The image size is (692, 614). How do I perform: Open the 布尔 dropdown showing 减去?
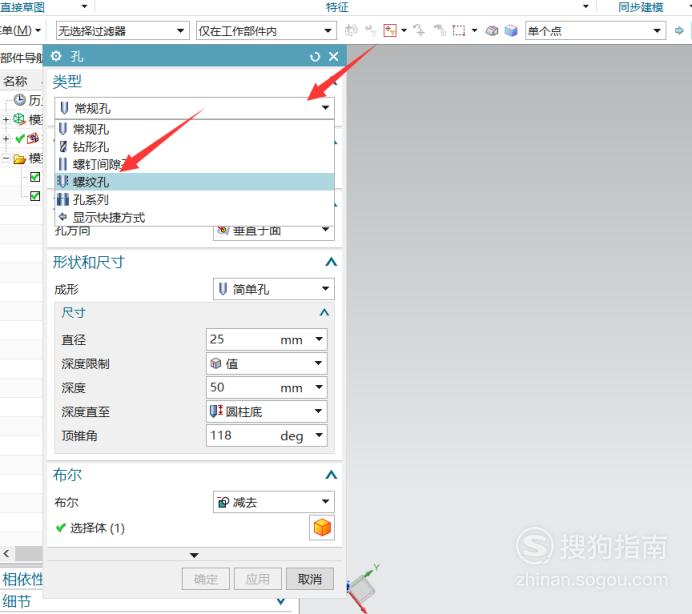click(x=274, y=502)
